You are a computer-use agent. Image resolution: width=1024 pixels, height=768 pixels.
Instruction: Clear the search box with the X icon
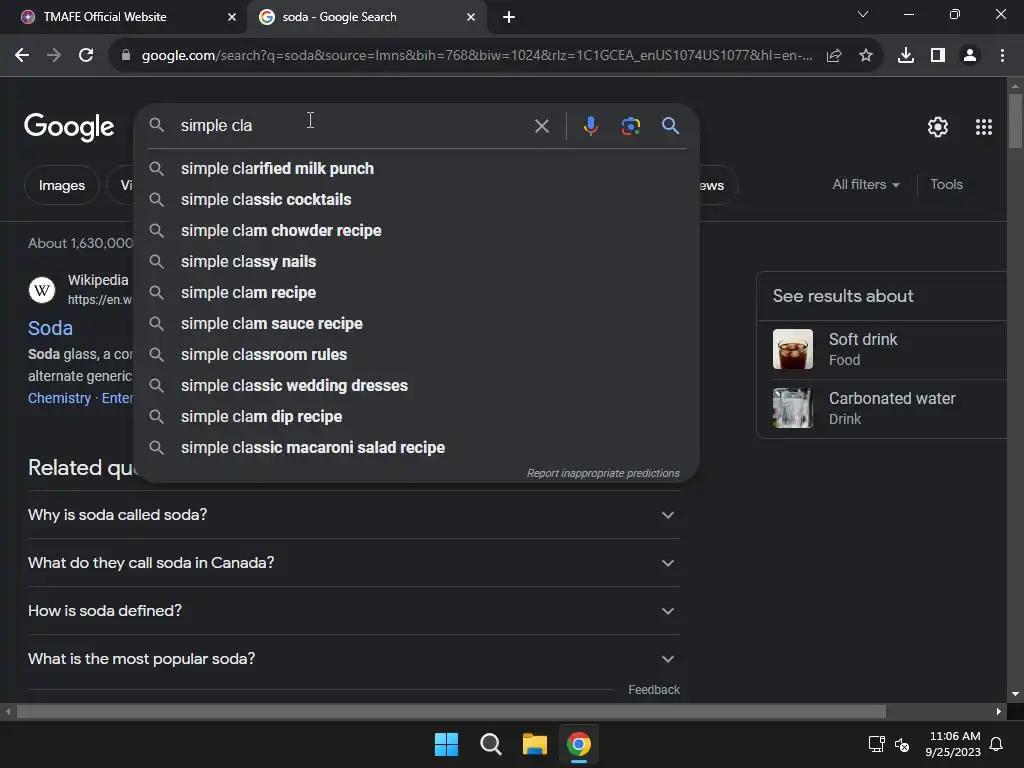pos(541,126)
